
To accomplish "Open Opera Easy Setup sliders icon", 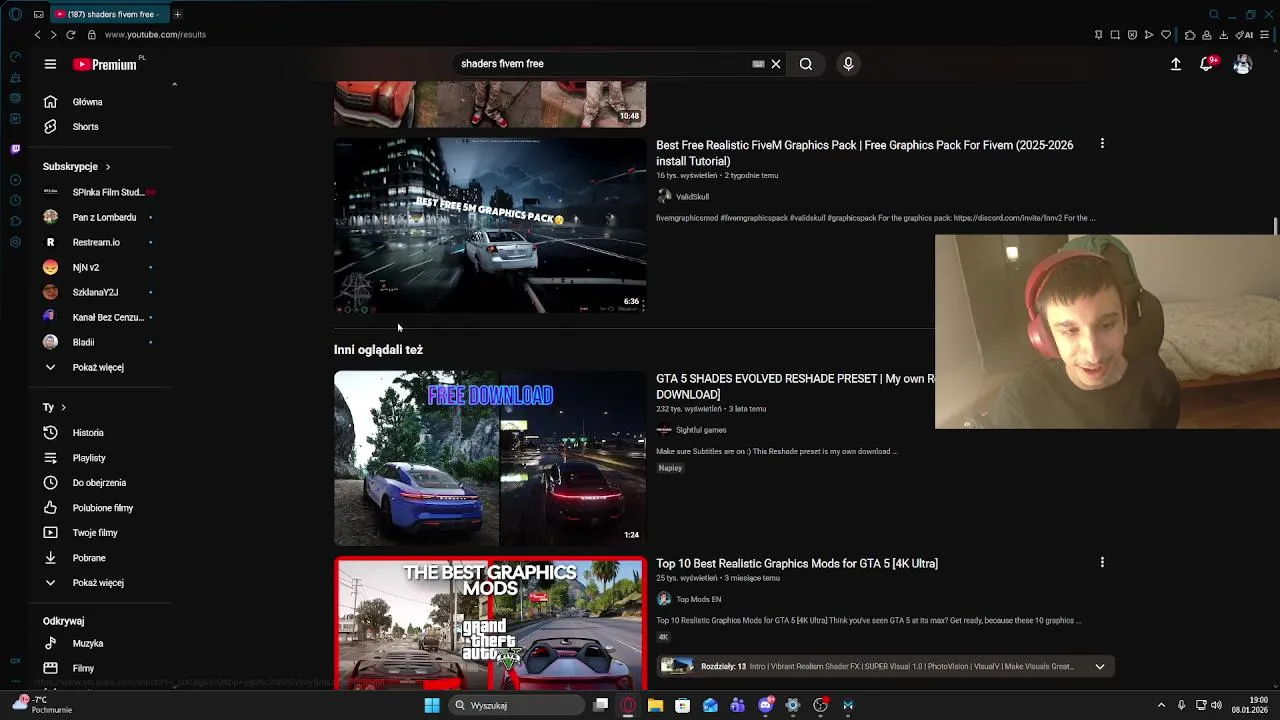I will [x=1265, y=35].
